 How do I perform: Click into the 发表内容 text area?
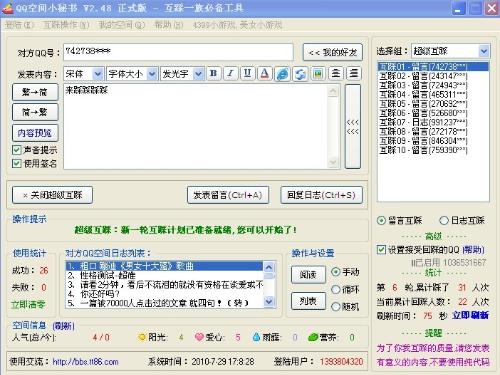(196, 126)
